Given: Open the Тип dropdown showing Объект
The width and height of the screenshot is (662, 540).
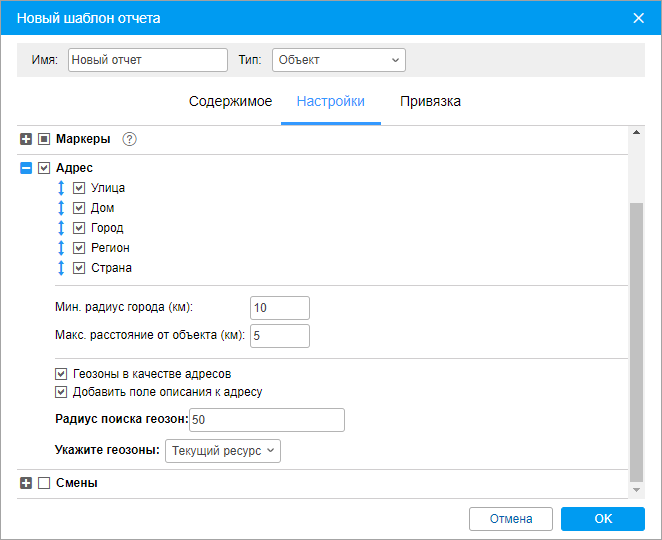Looking at the screenshot, I should click(x=338, y=60).
